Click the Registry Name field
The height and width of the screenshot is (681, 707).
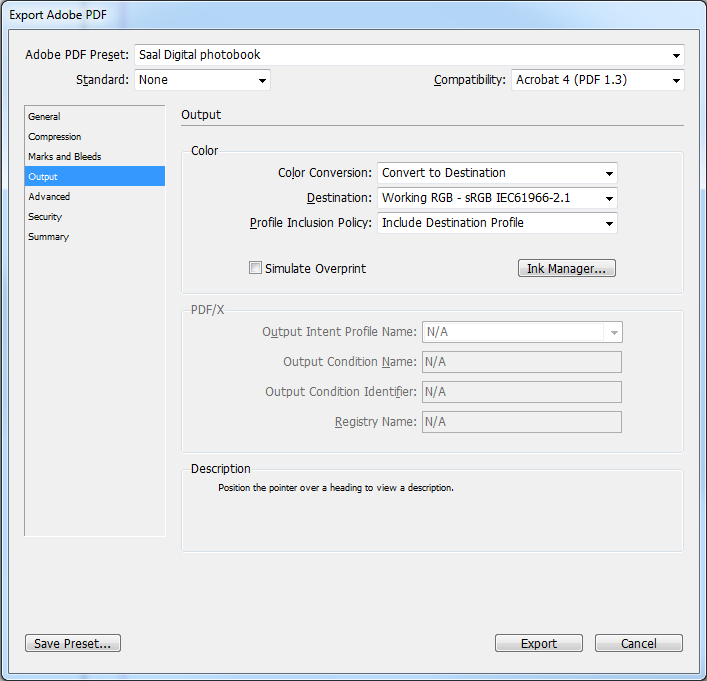click(x=522, y=422)
